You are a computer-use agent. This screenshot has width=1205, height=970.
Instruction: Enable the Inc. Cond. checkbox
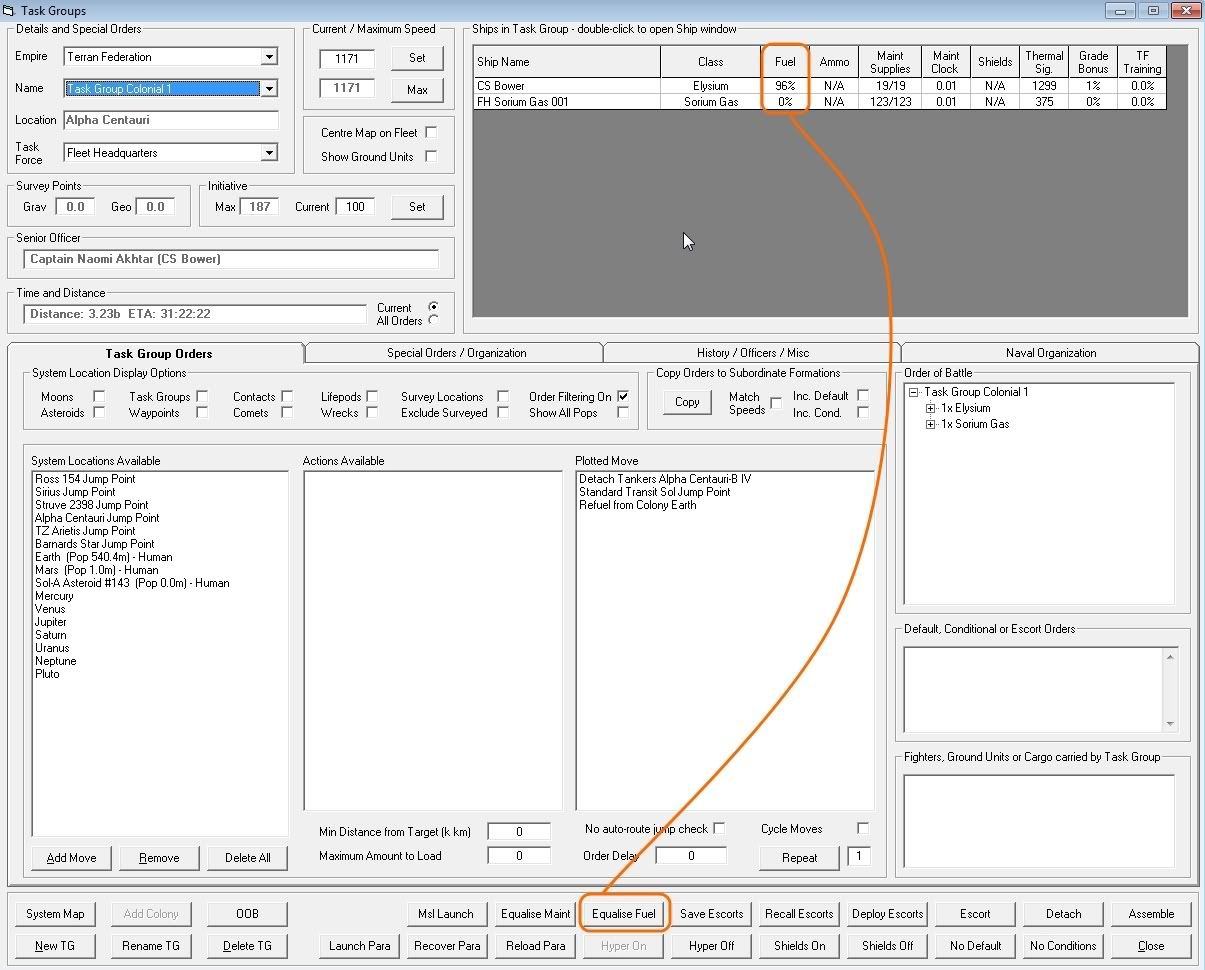(863, 412)
